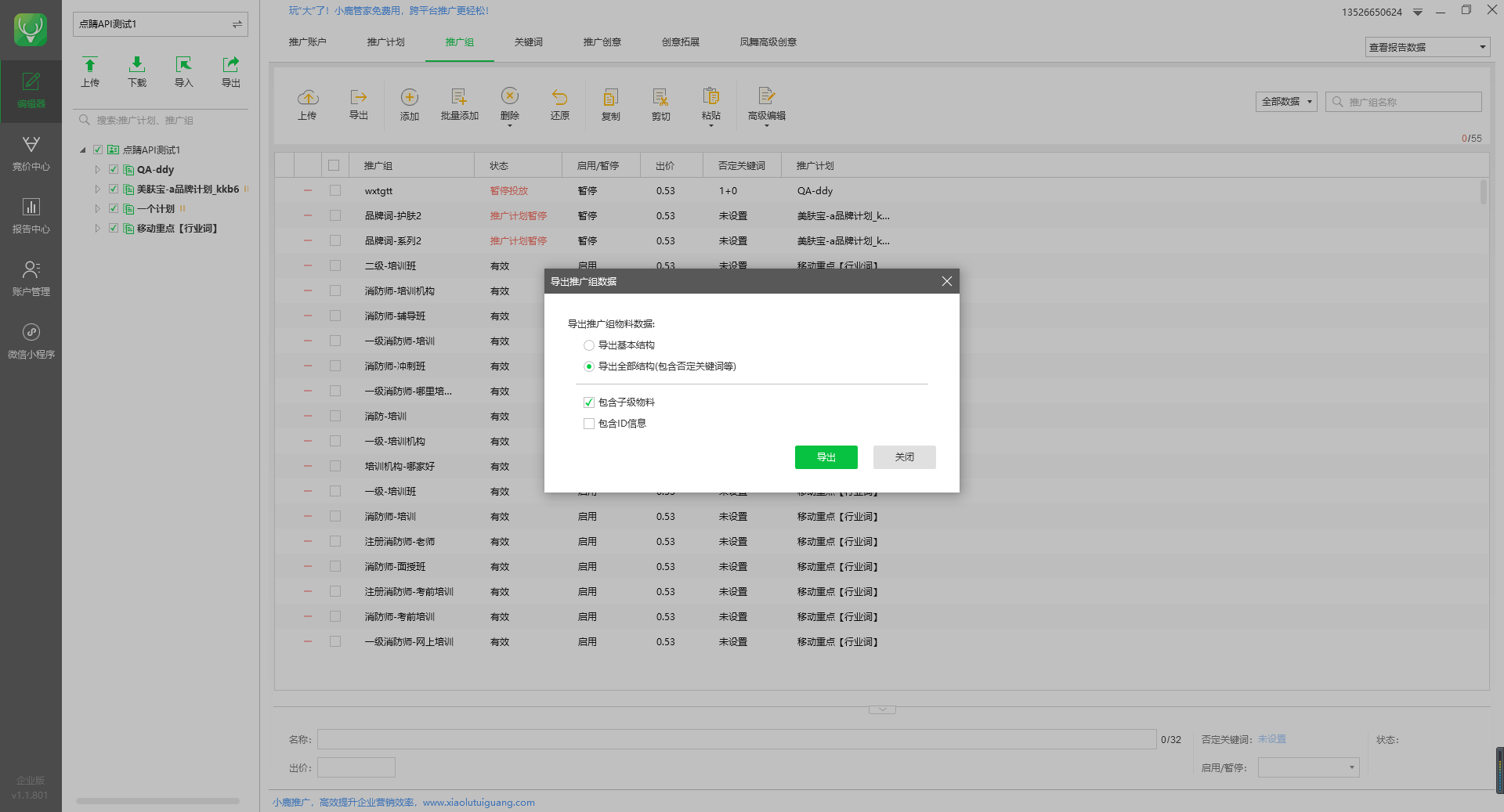Open the report center in sidebar
1504x812 pixels.
(31, 216)
